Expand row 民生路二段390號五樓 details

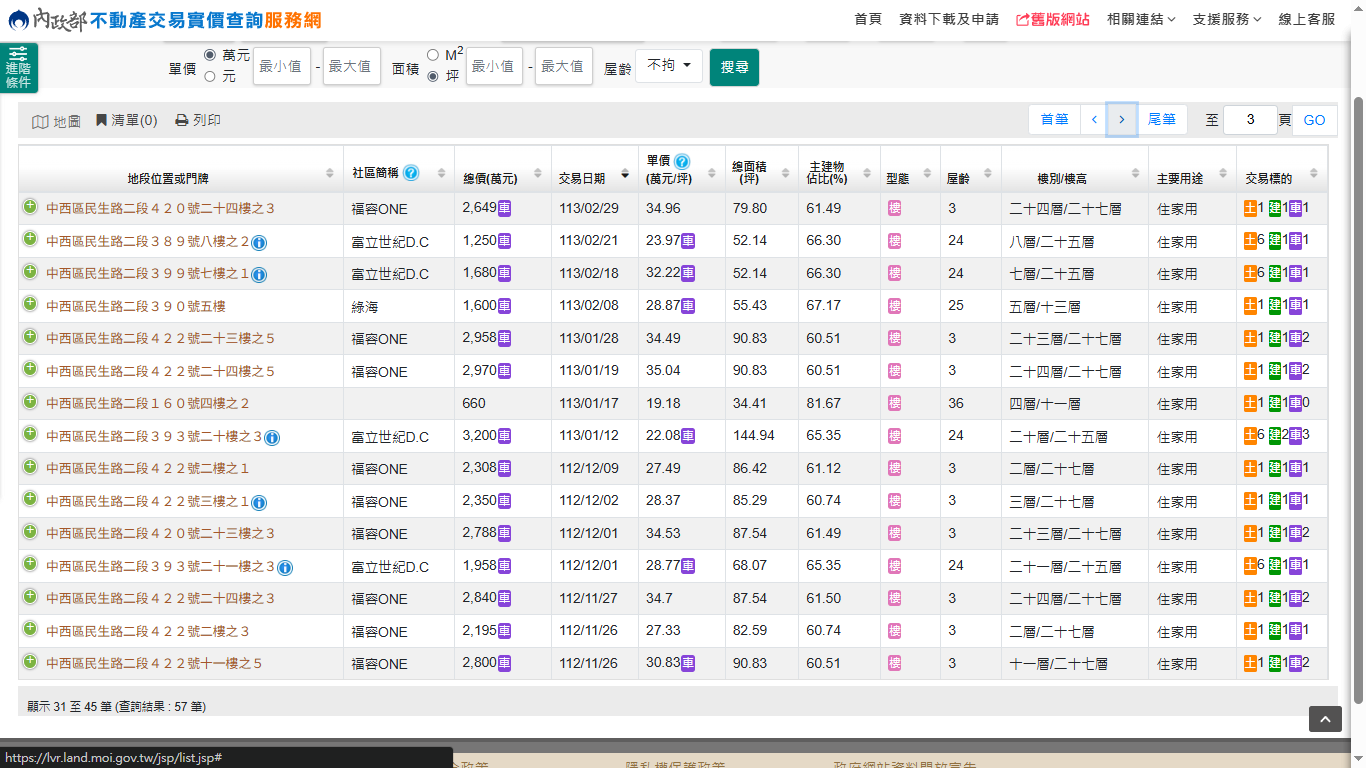coord(30,305)
